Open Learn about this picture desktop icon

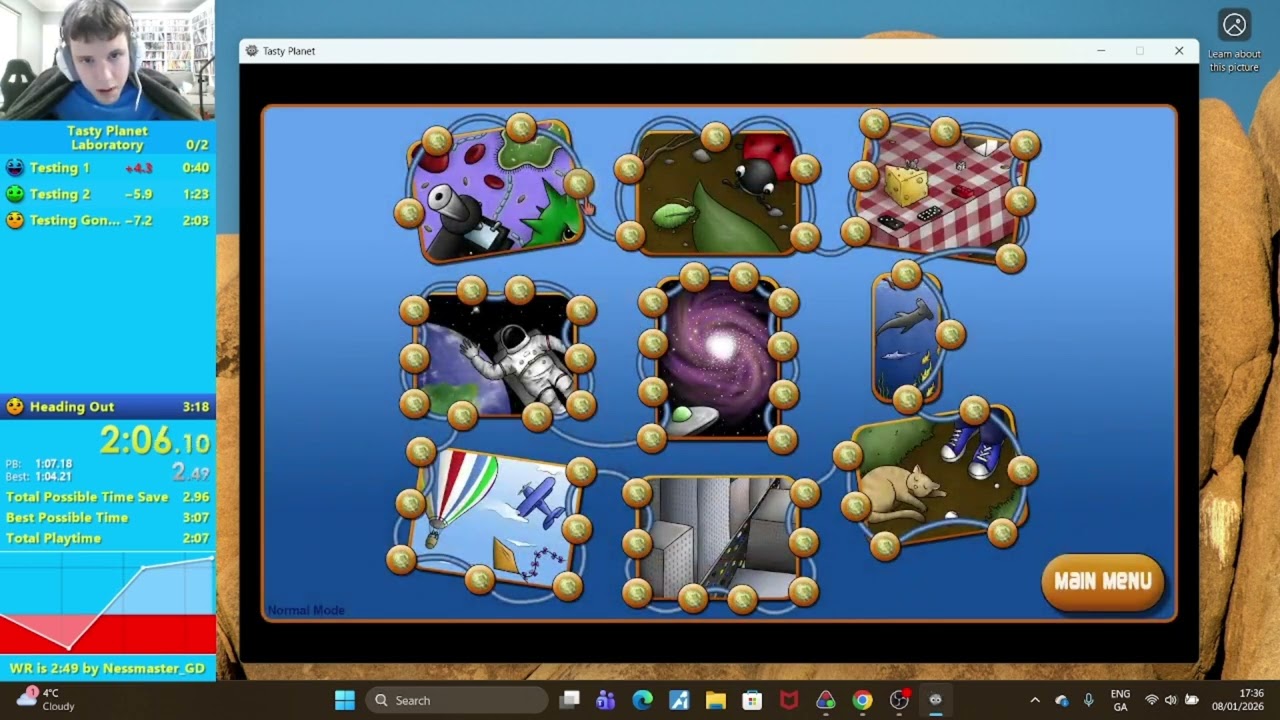point(1234,42)
